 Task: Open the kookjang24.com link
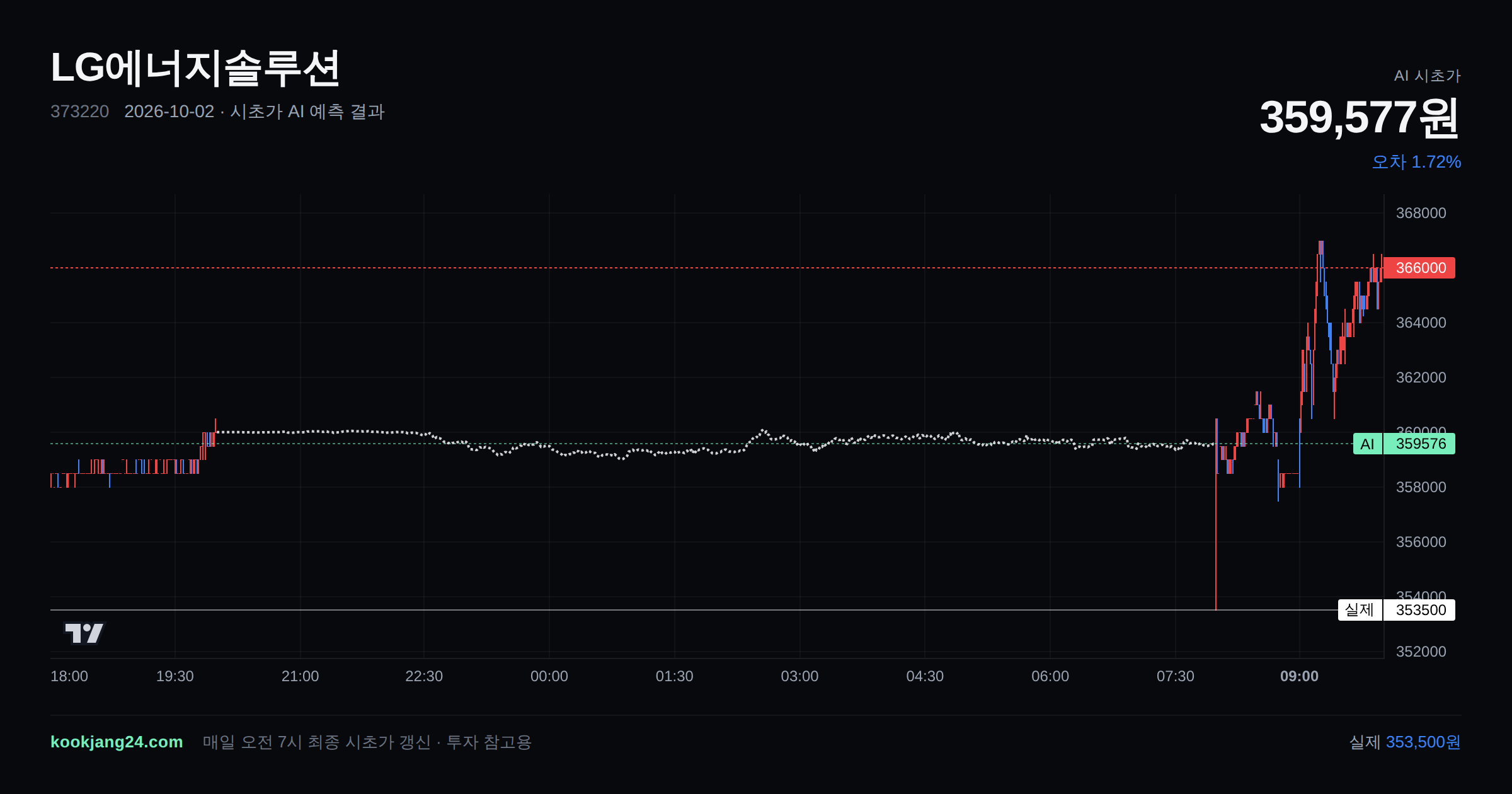(x=117, y=742)
